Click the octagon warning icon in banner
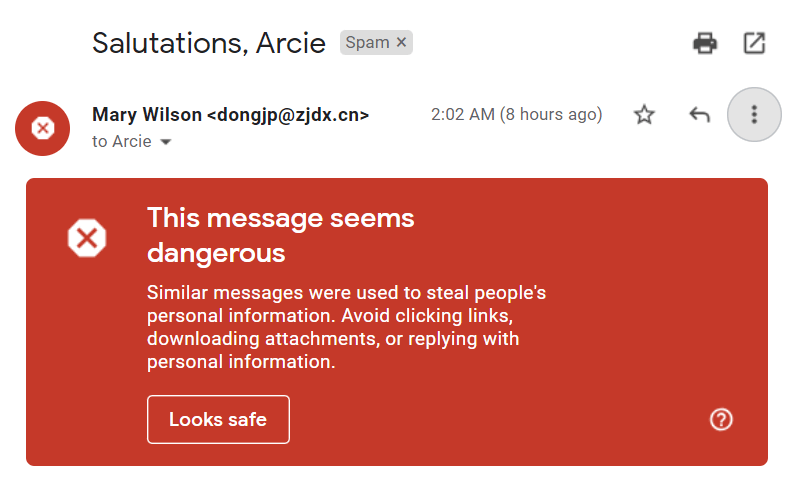Screen dimensions: 789x482 [87, 238]
